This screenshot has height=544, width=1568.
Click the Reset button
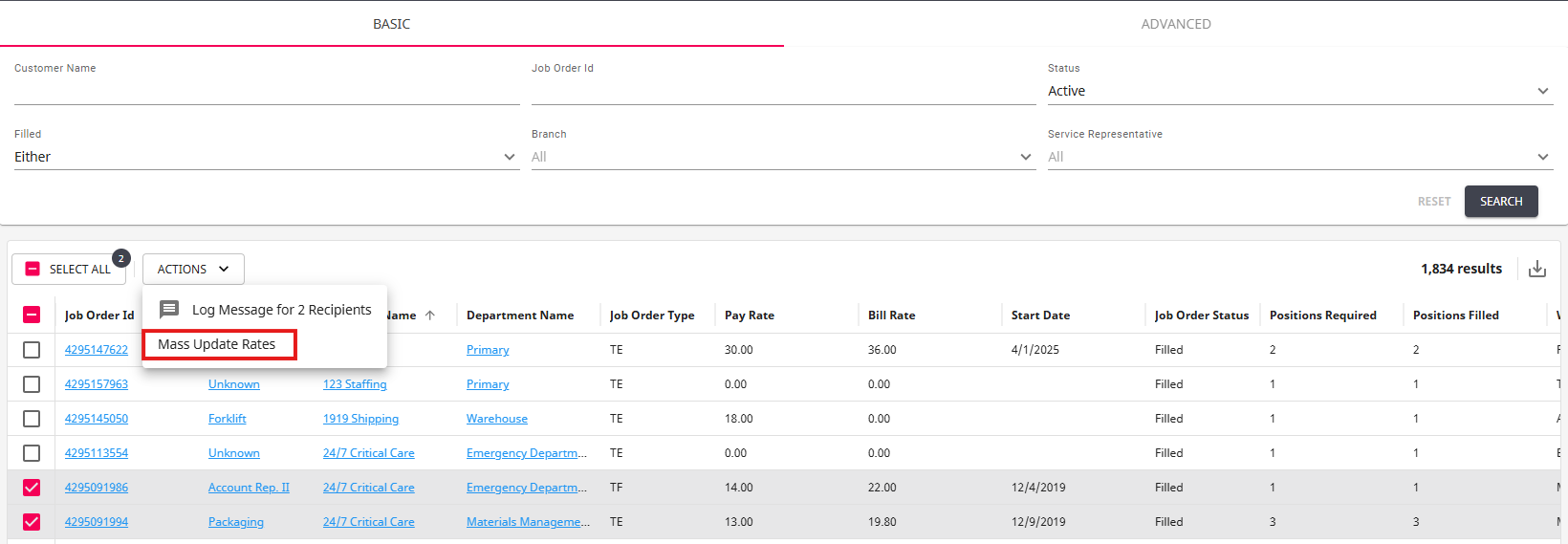click(1433, 202)
